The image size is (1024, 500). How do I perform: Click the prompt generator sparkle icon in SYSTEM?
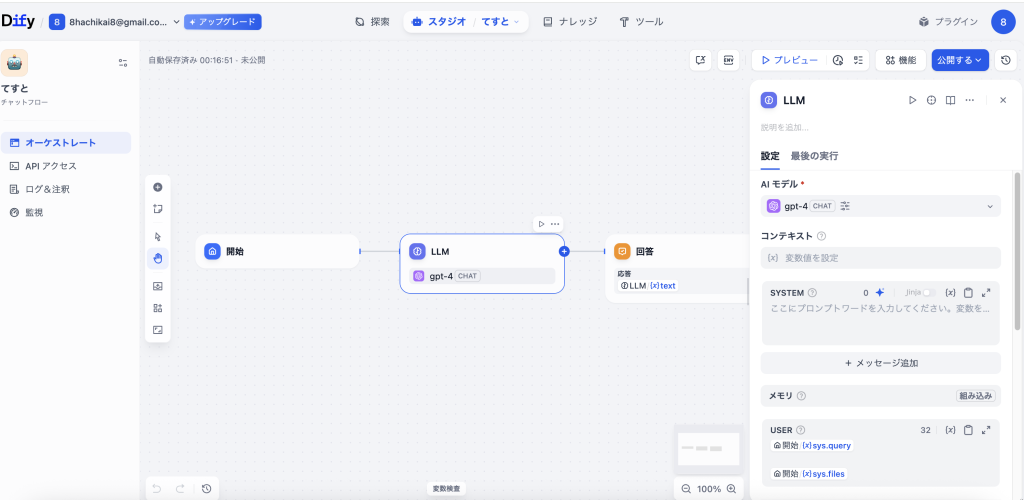tap(880, 293)
